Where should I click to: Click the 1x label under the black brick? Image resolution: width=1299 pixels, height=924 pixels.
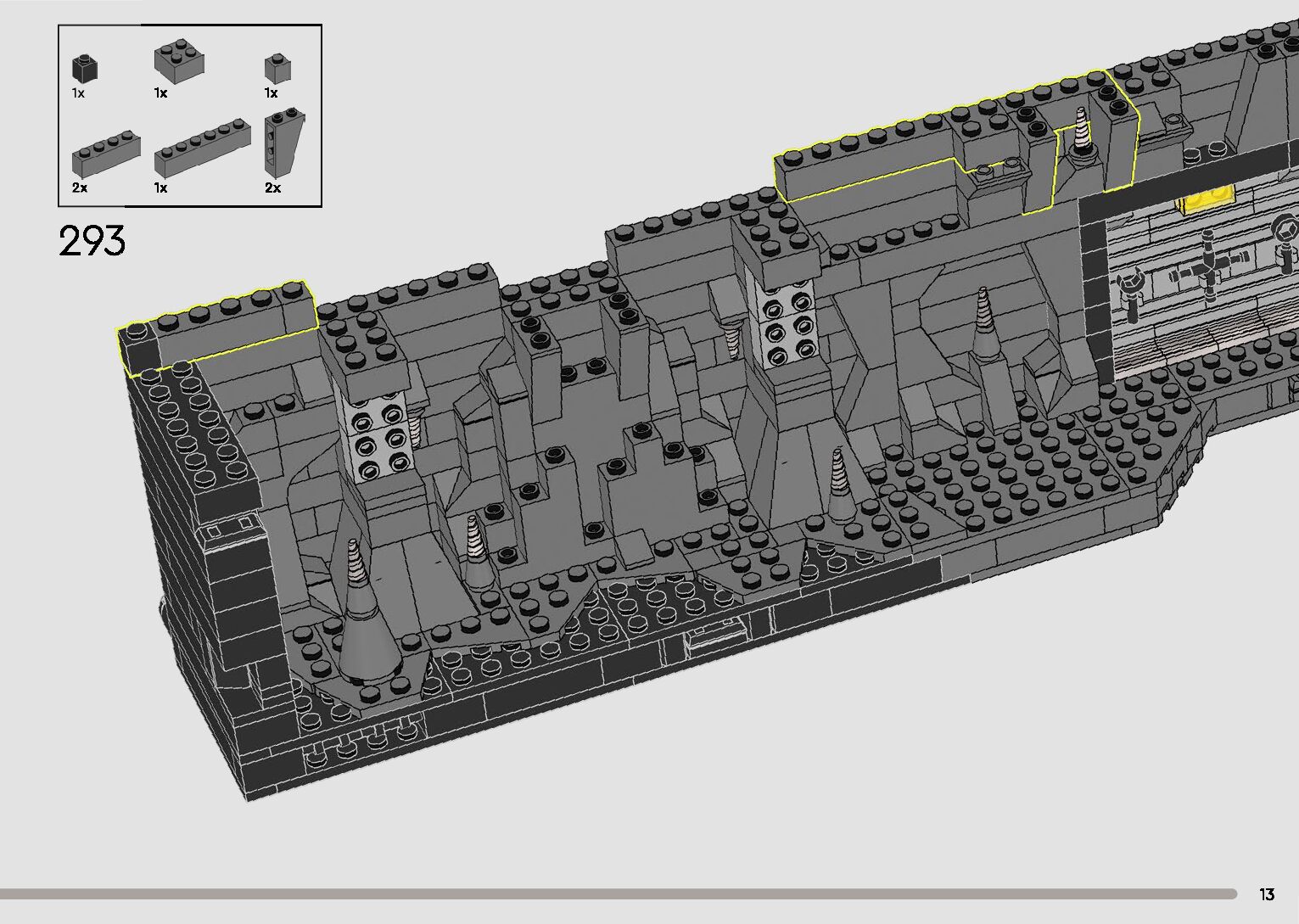tap(78, 93)
